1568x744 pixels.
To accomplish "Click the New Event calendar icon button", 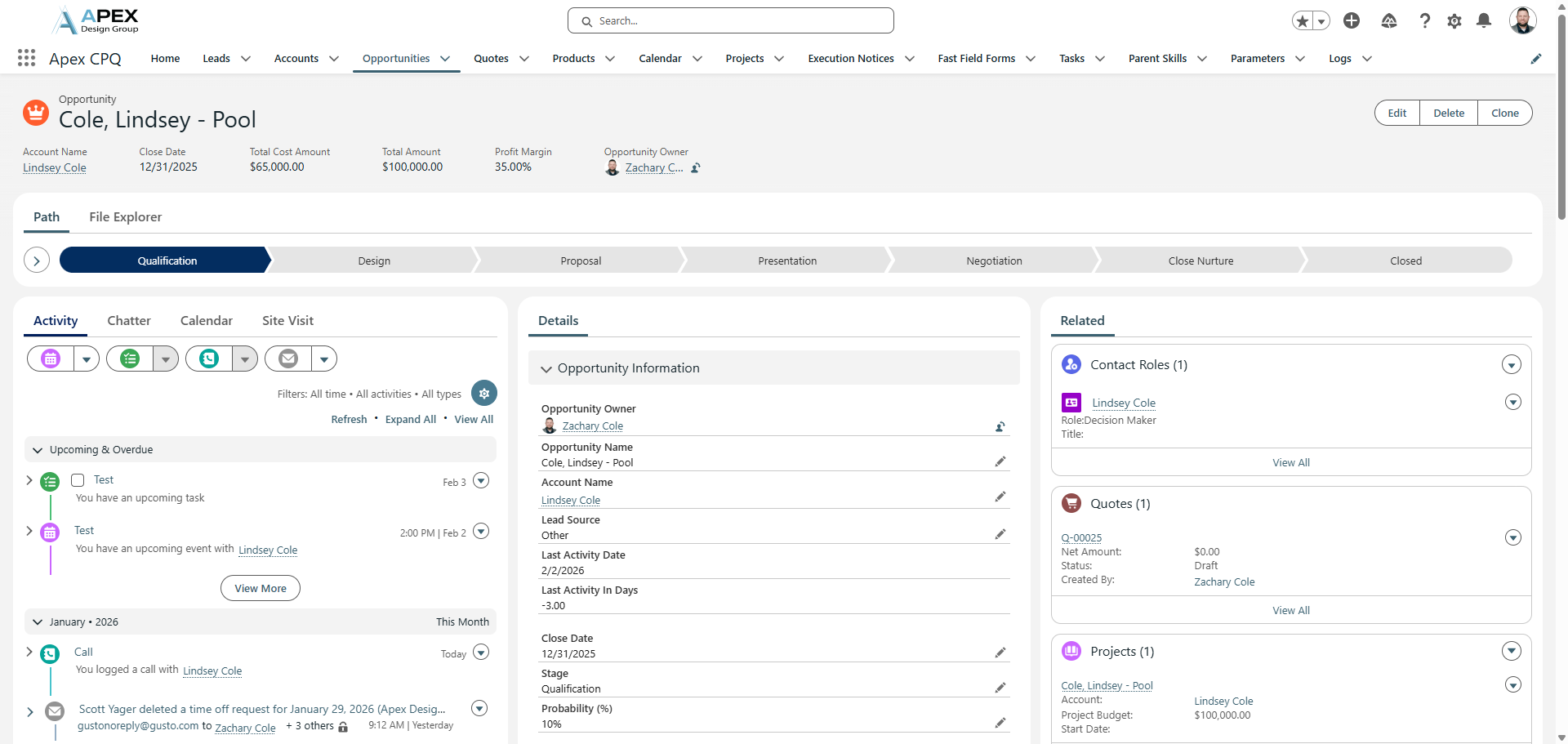I will [x=51, y=359].
